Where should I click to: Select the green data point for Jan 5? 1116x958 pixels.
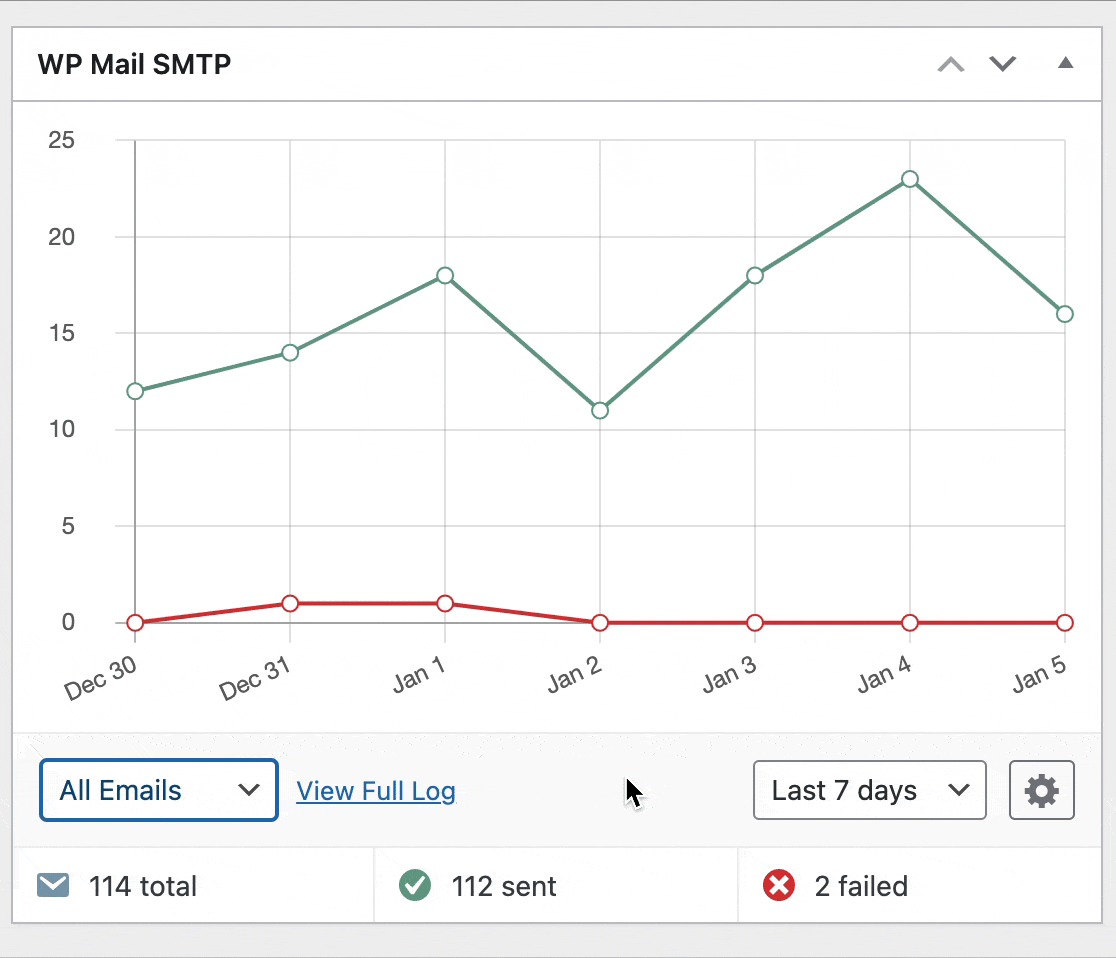point(1065,314)
